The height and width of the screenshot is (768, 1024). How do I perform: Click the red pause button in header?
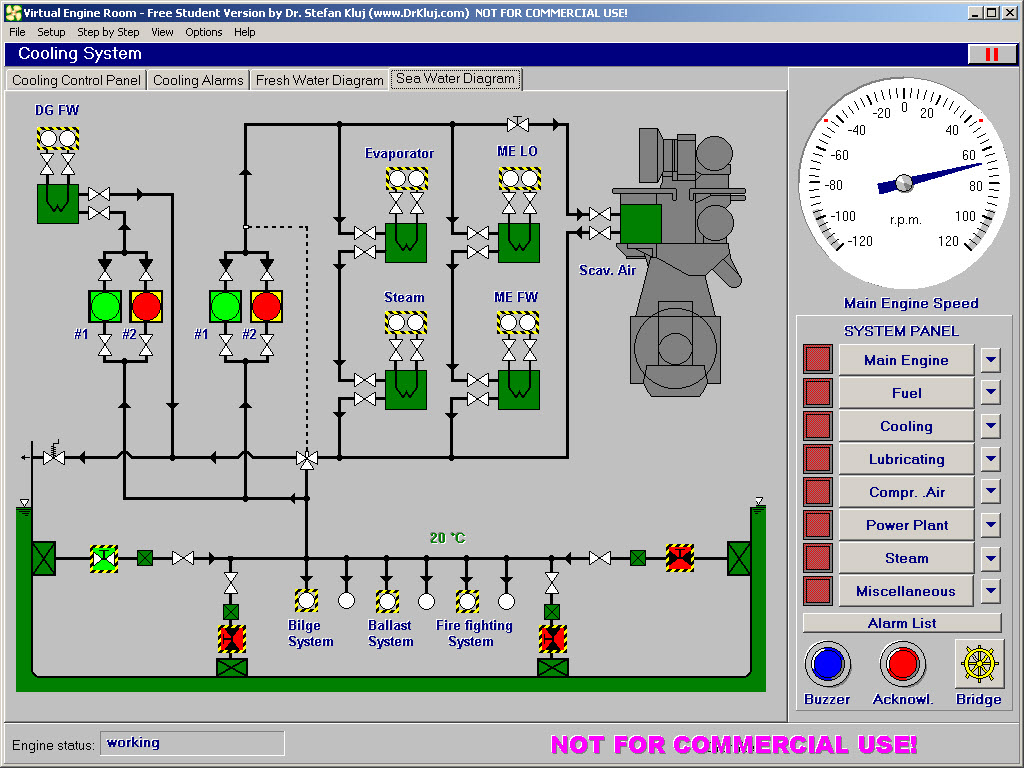coord(991,54)
